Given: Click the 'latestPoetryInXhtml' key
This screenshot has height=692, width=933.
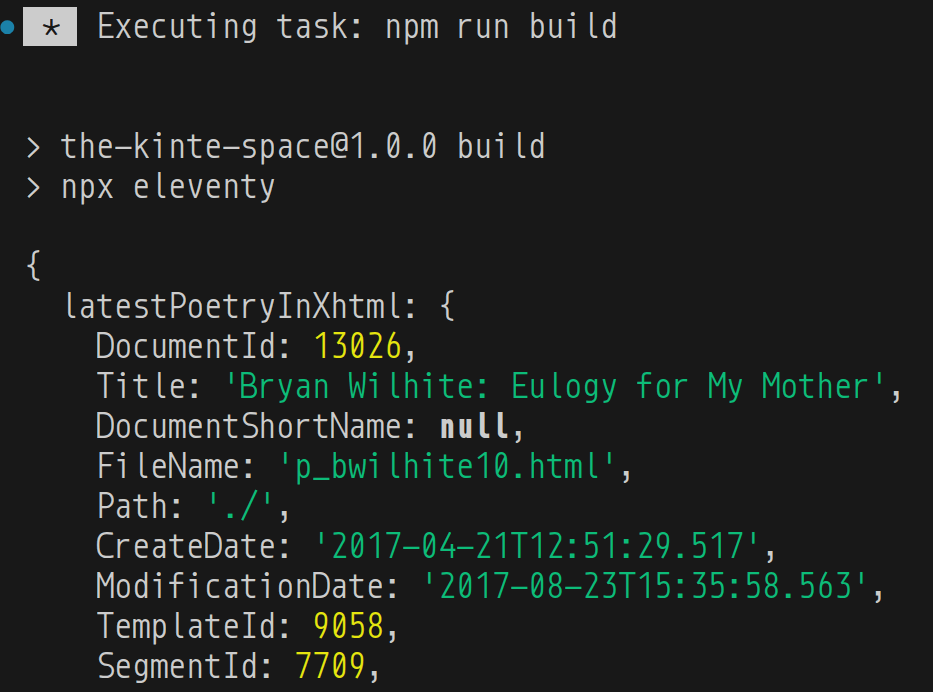Looking at the screenshot, I should [233, 307].
